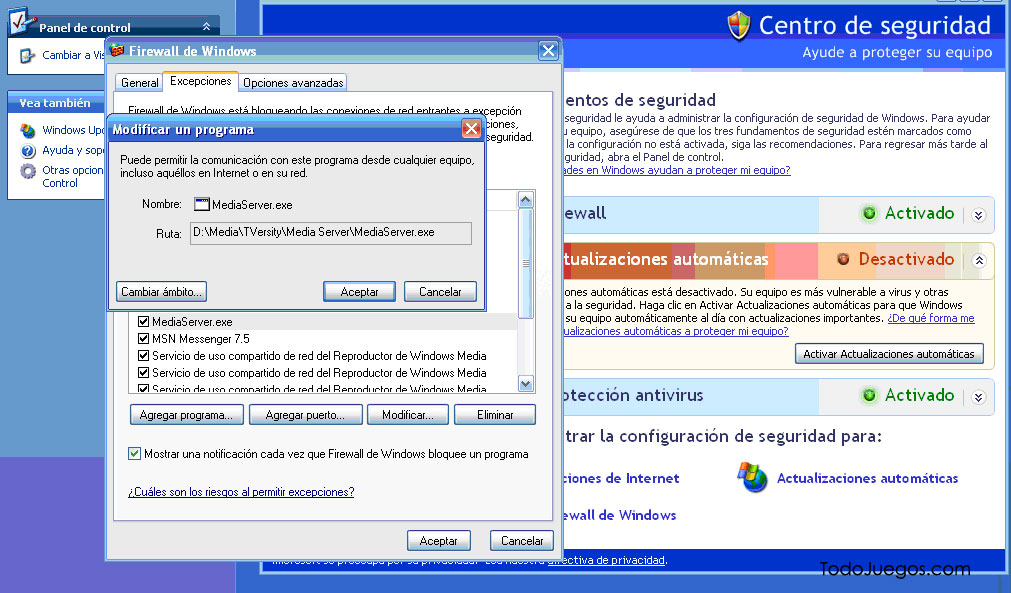Close the Modificar un programa dialog
Screen dimensions: 1011x593
(x=471, y=129)
